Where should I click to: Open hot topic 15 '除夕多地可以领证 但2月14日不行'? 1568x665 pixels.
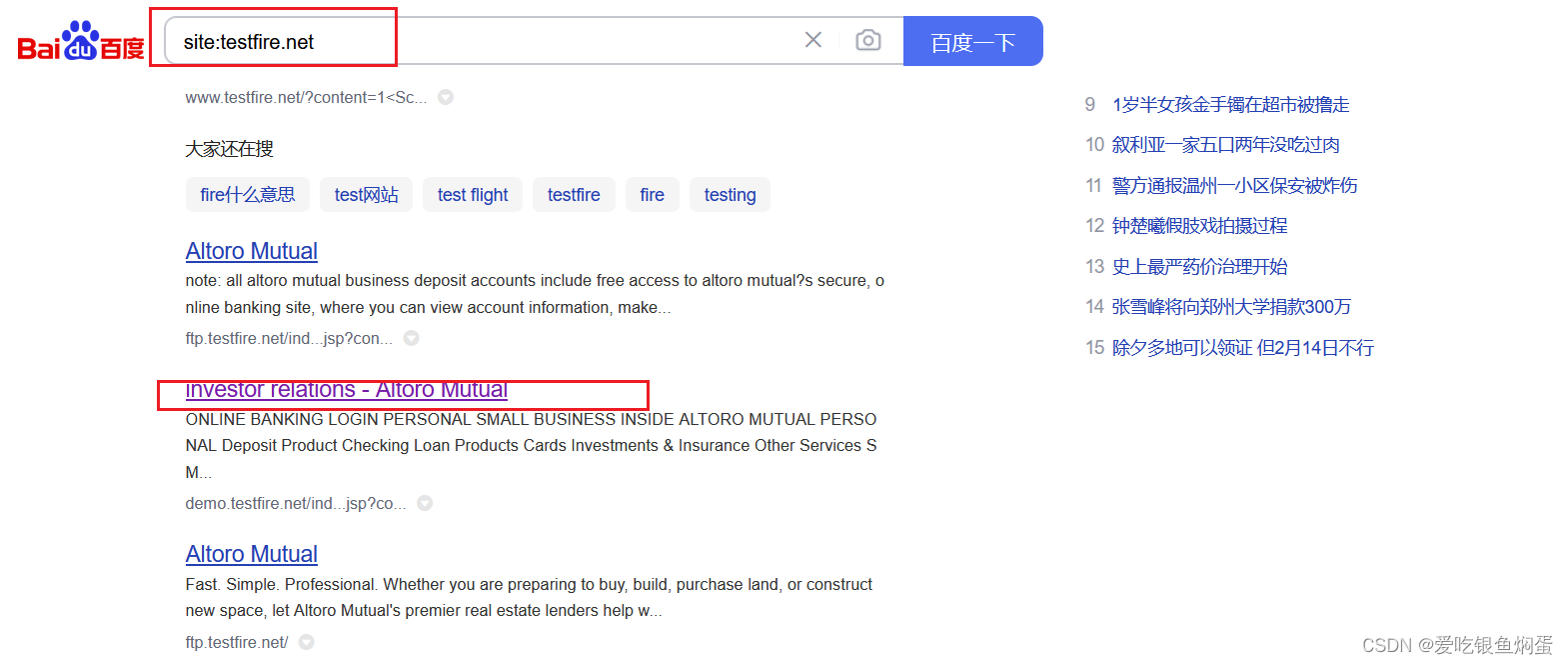point(1243,348)
